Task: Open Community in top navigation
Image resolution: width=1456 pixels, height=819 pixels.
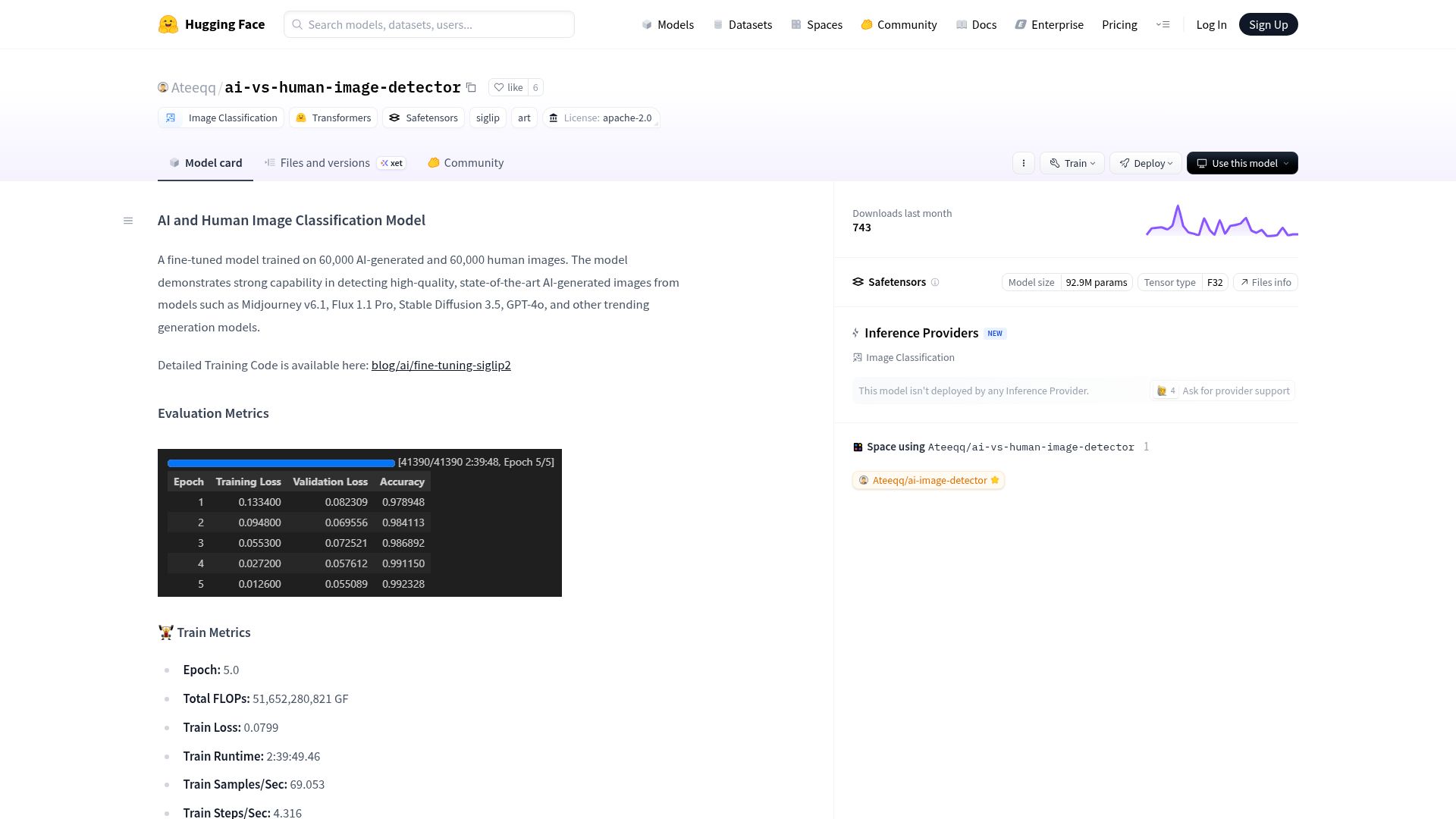Action: point(899,24)
